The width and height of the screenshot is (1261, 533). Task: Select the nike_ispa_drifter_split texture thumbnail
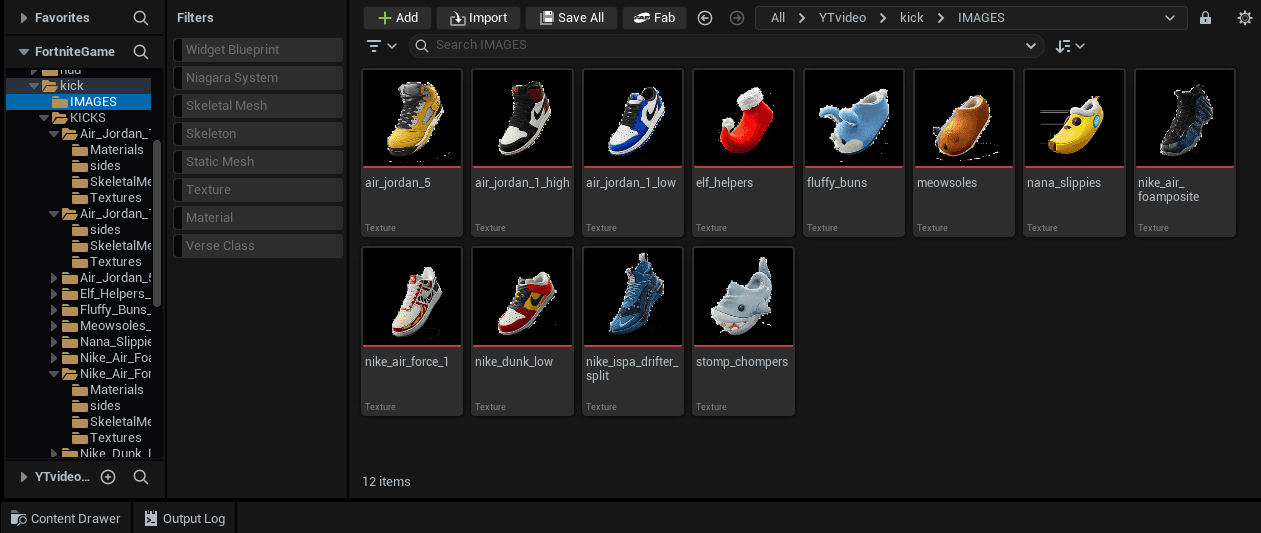pos(633,297)
